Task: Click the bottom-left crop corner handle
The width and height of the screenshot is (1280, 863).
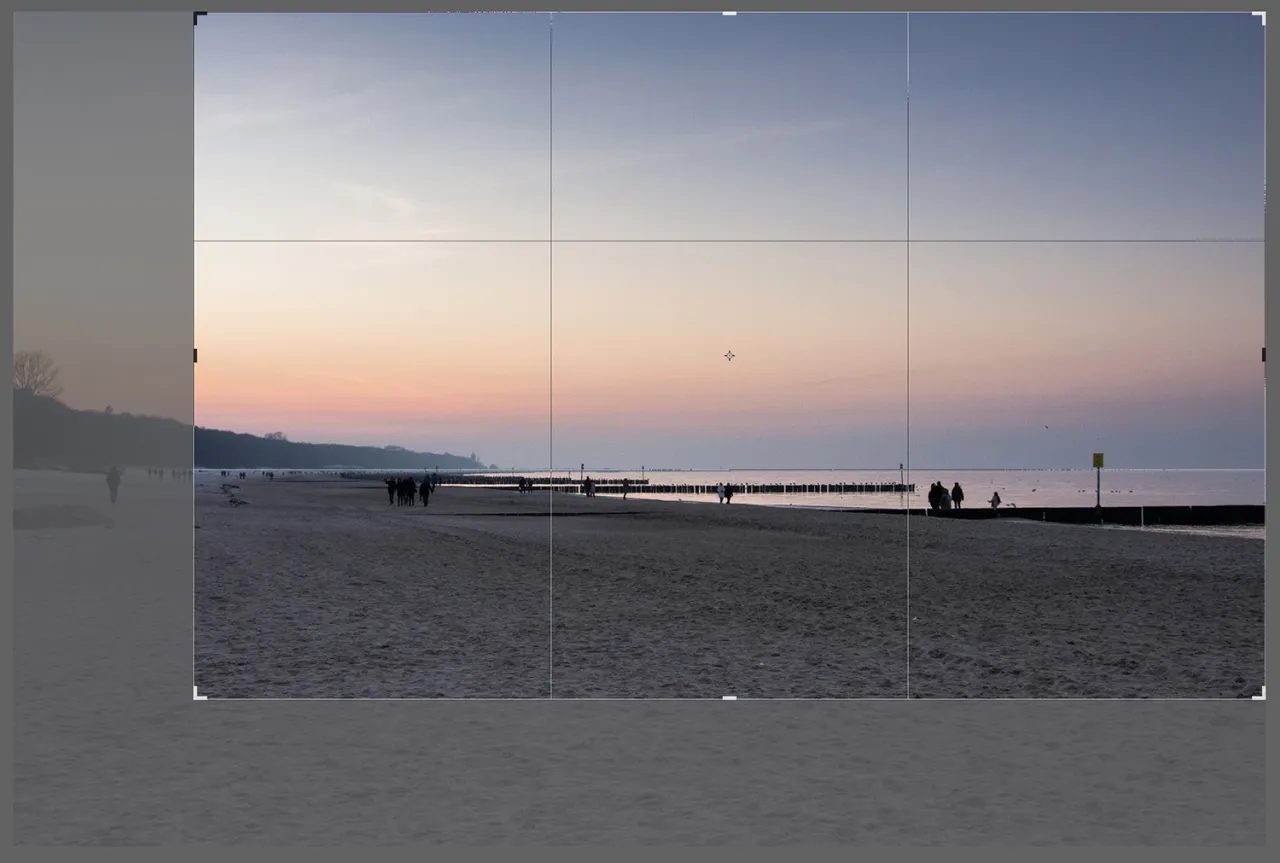Action: 195,694
